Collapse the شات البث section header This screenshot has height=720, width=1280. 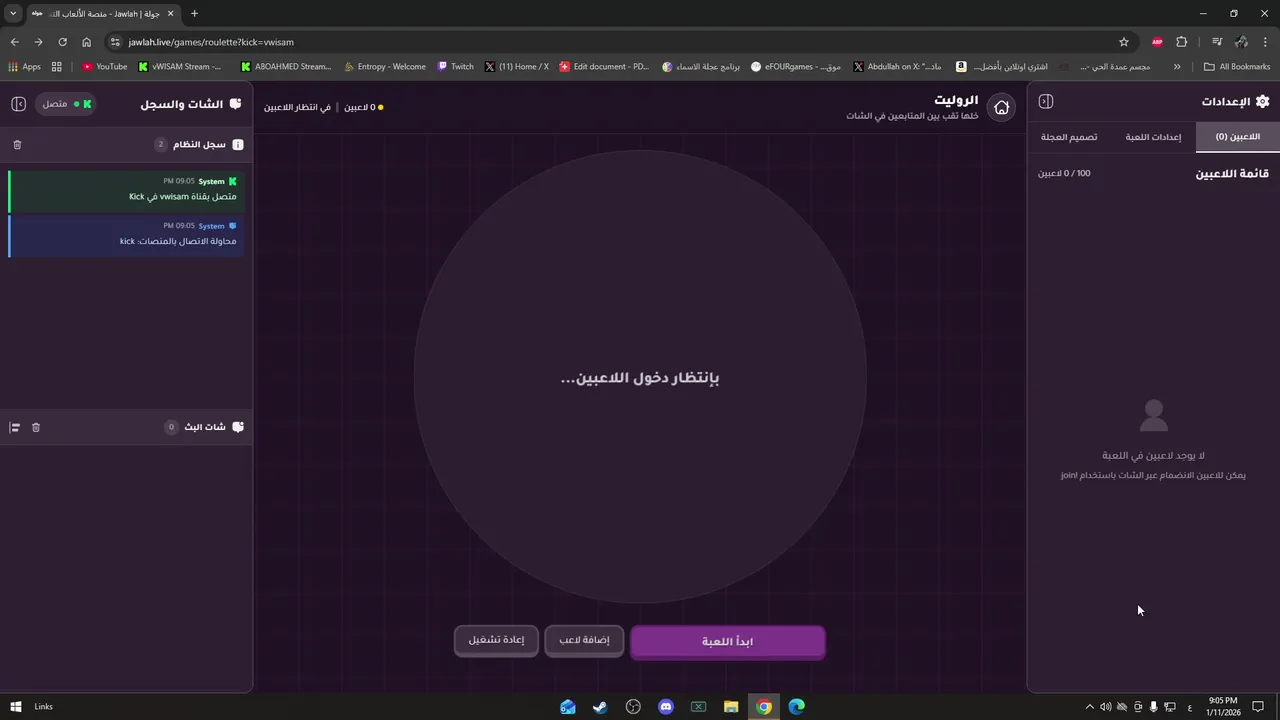[127, 427]
